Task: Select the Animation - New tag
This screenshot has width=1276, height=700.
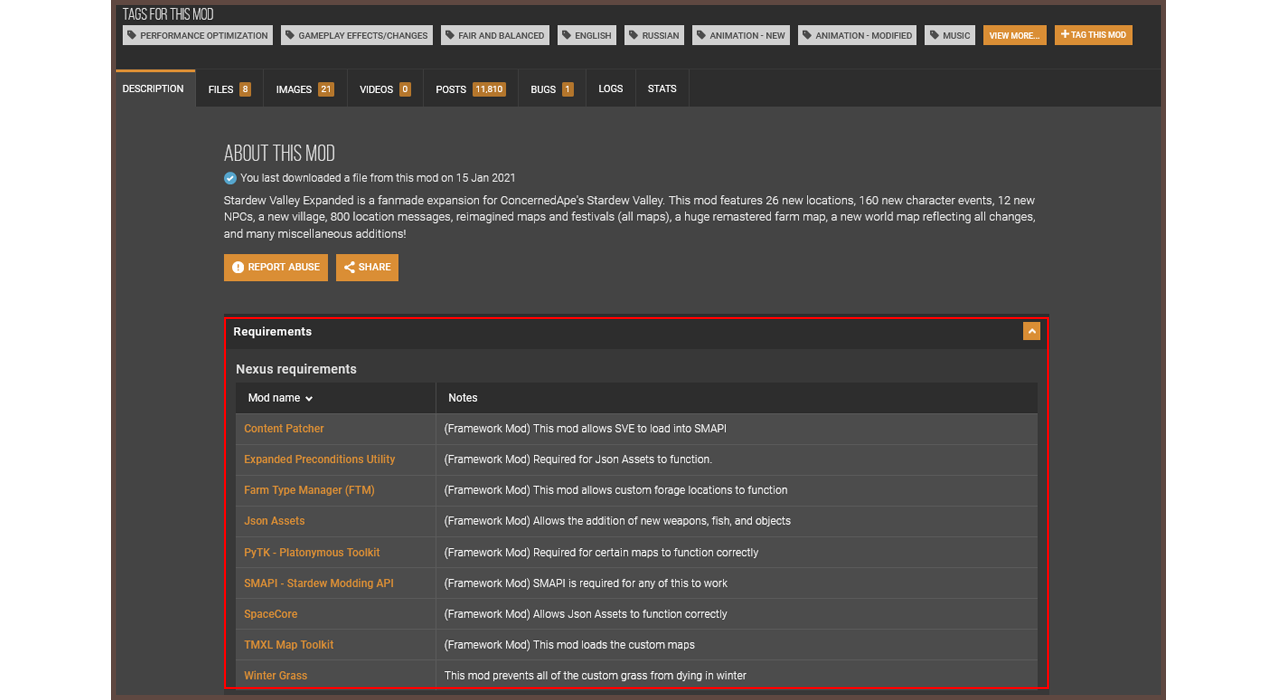Action: tap(740, 35)
